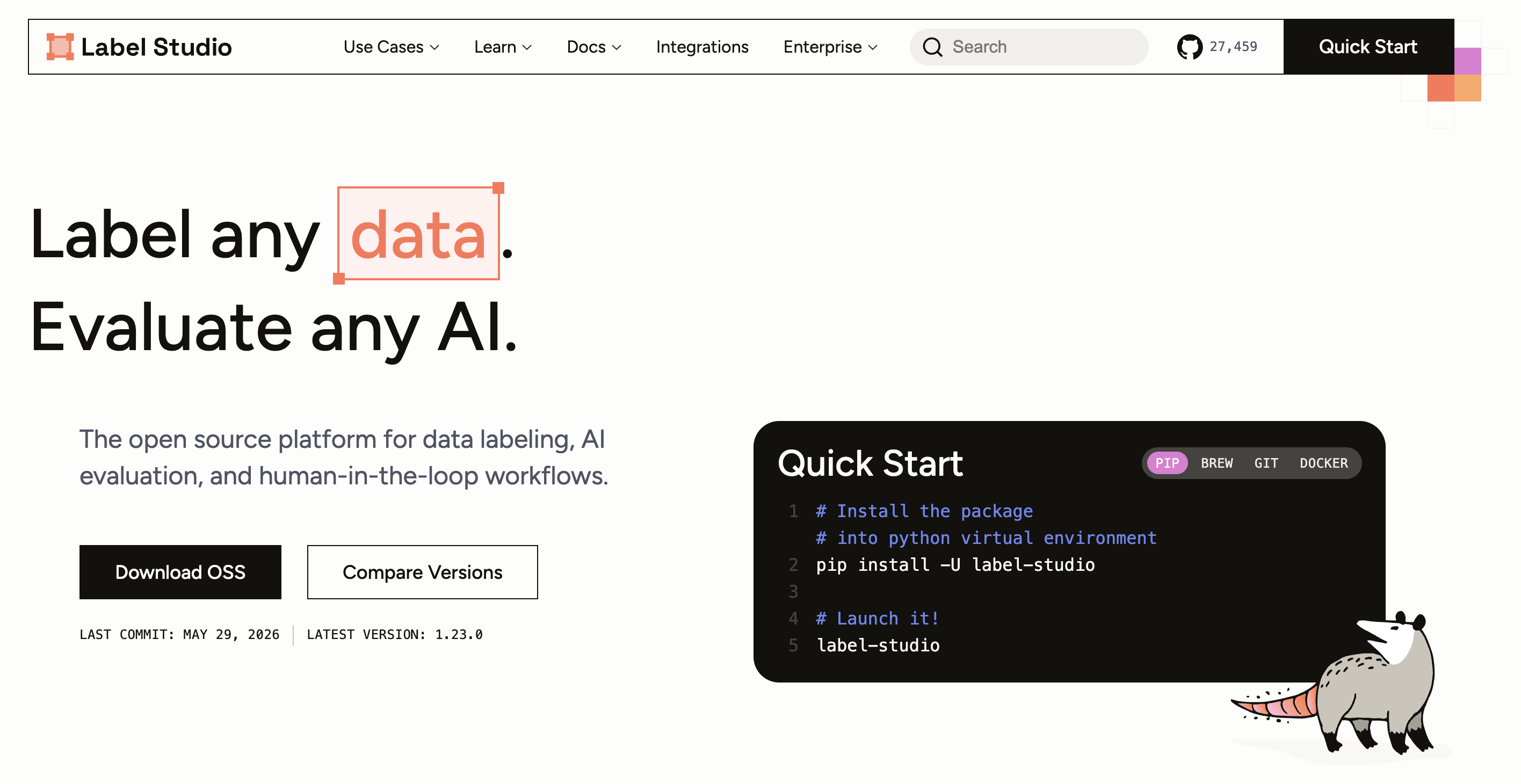The width and height of the screenshot is (1521, 784).
Task: Click the Quick Start button in header
Action: point(1368,47)
